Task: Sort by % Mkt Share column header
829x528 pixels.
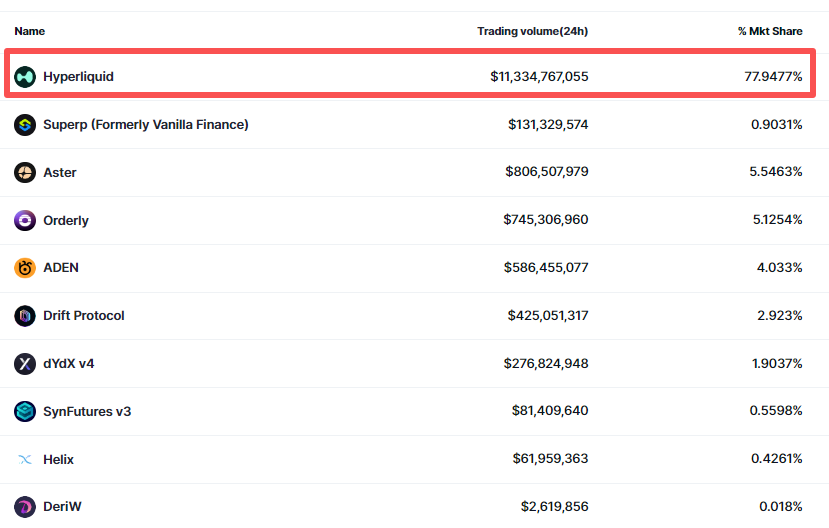Action: [770, 31]
